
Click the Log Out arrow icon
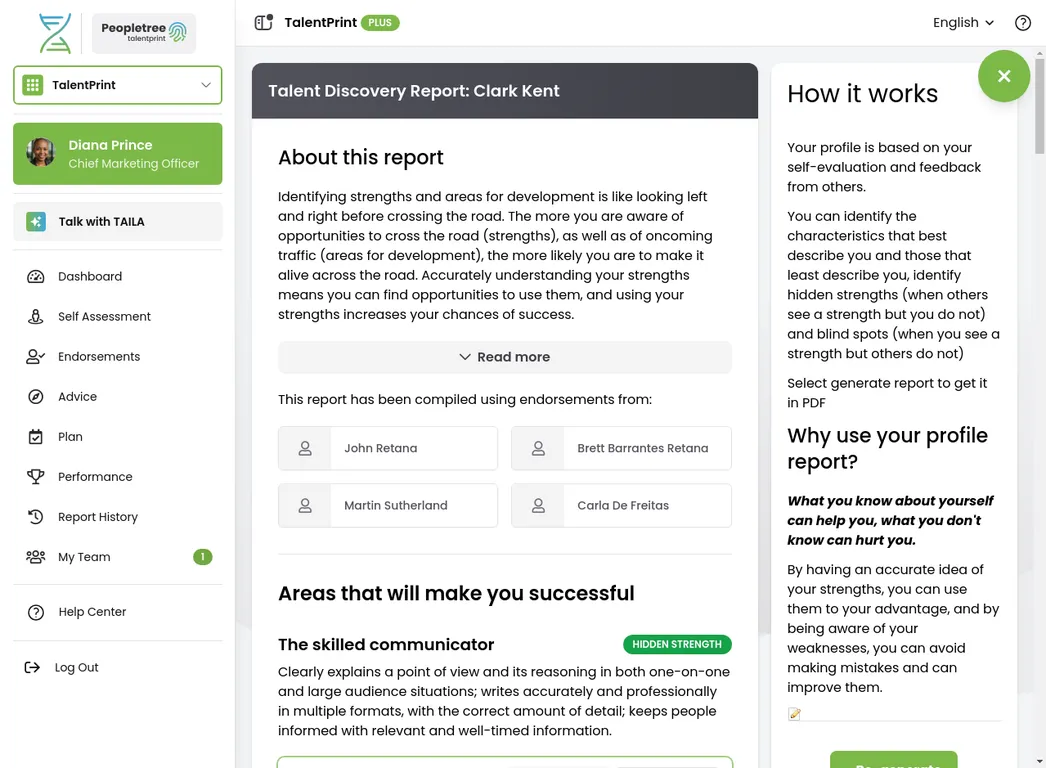pyautogui.click(x=32, y=667)
